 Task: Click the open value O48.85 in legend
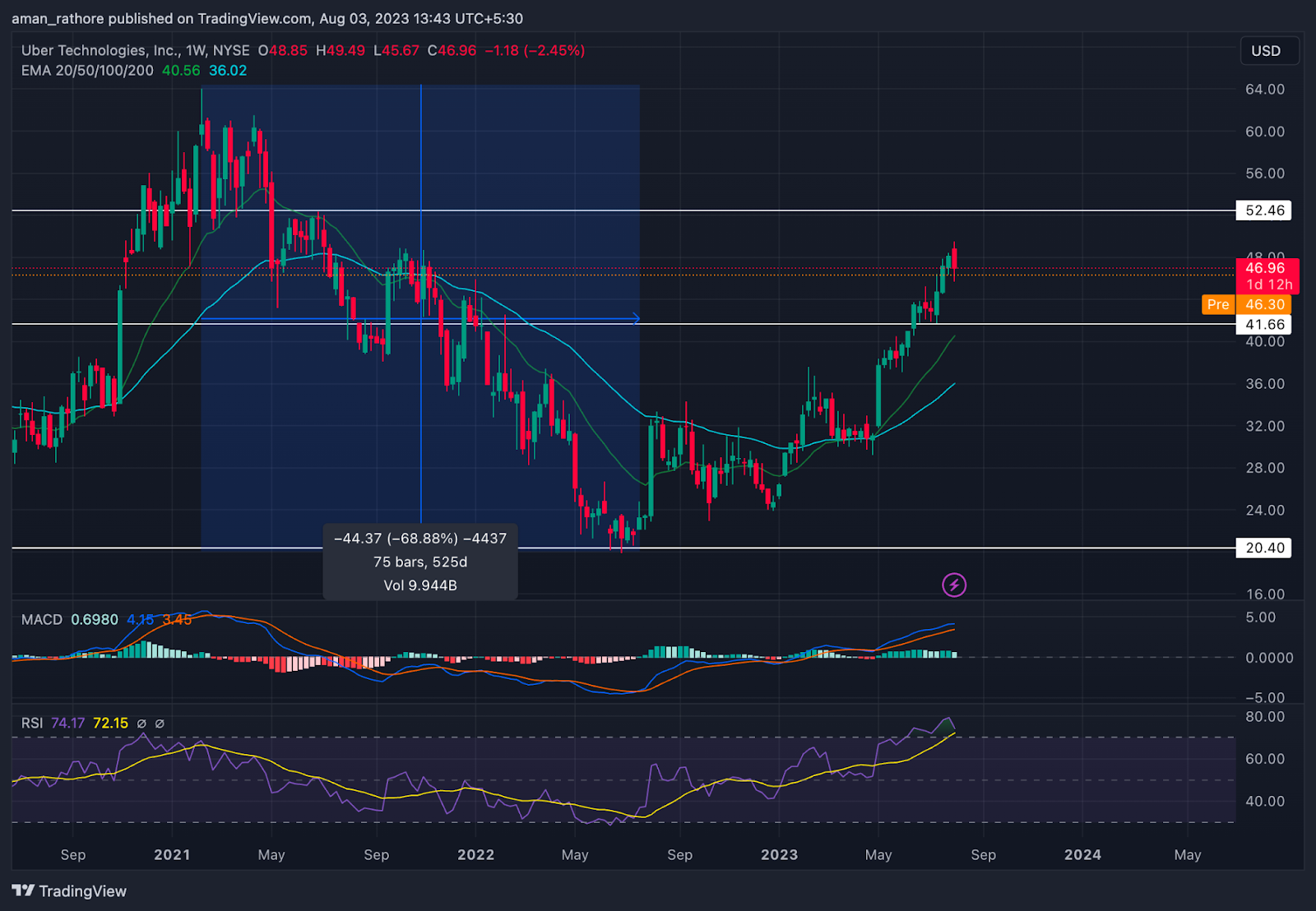point(283,50)
